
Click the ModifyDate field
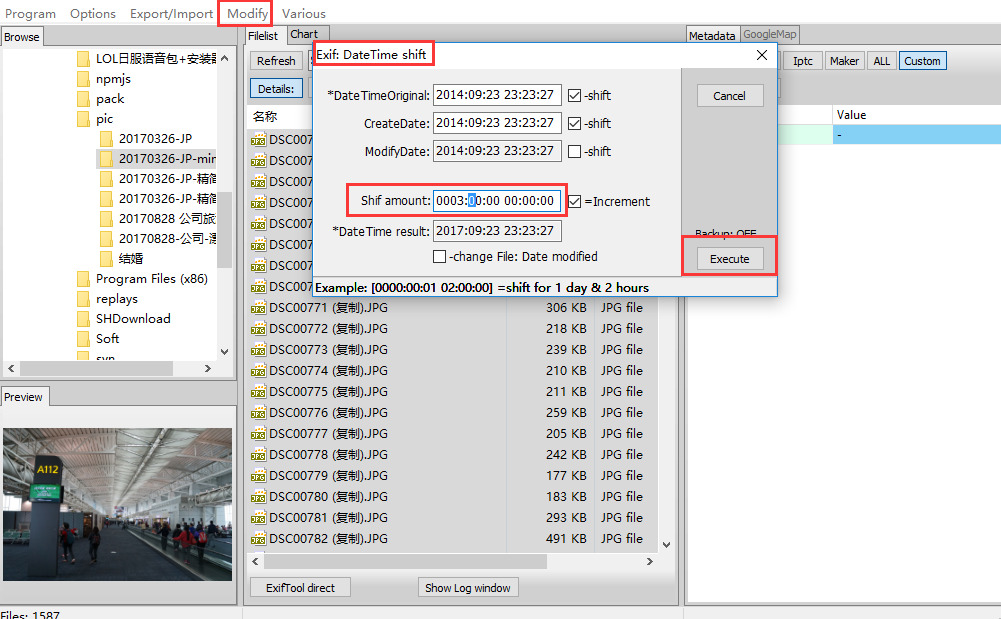[x=497, y=151]
